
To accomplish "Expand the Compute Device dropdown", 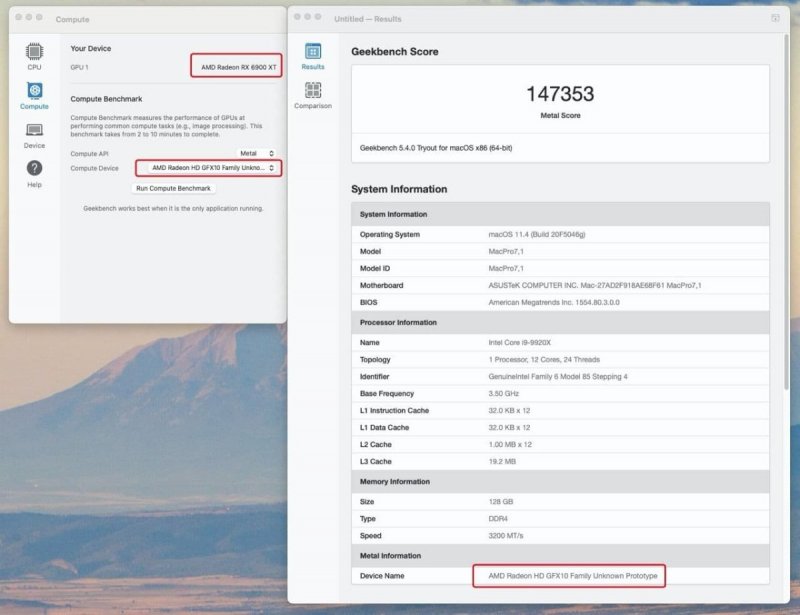I will [212, 168].
